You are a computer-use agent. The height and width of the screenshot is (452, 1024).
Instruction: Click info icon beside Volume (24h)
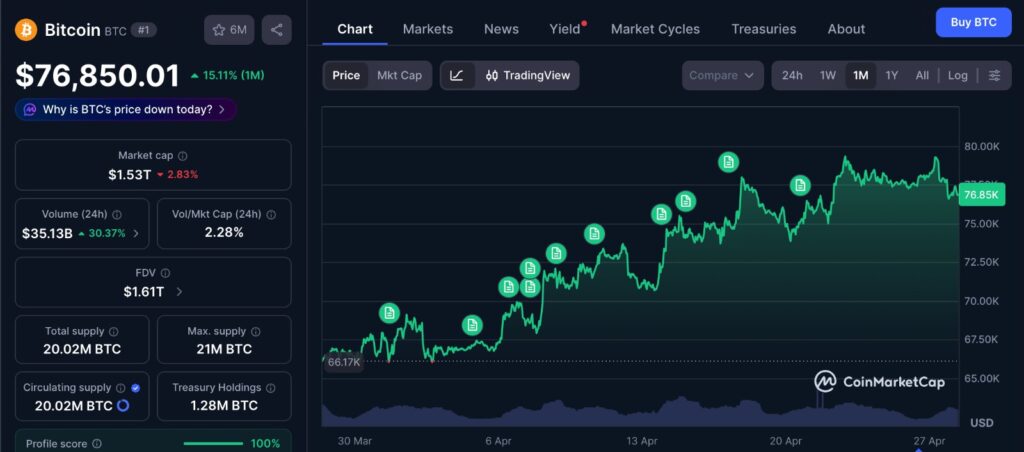tap(117, 214)
